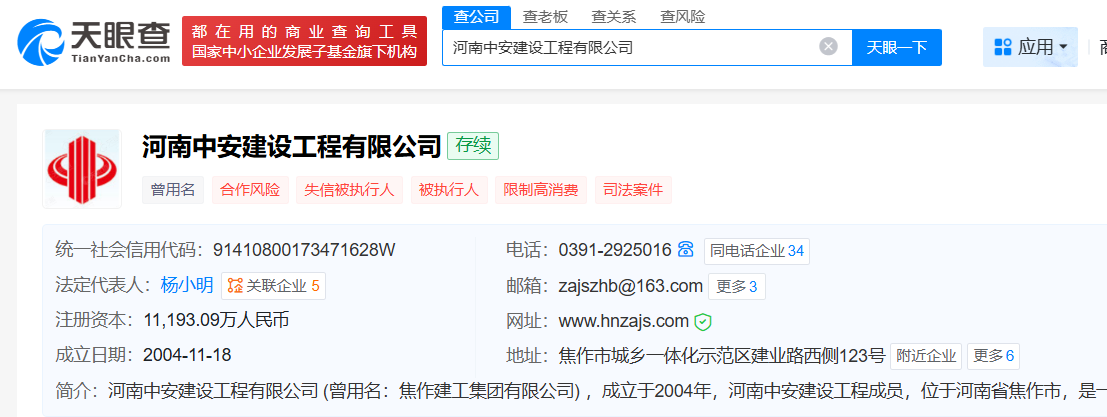Click into the company search input field
Screen dimensions: 1107x417
[x=630, y=47]
